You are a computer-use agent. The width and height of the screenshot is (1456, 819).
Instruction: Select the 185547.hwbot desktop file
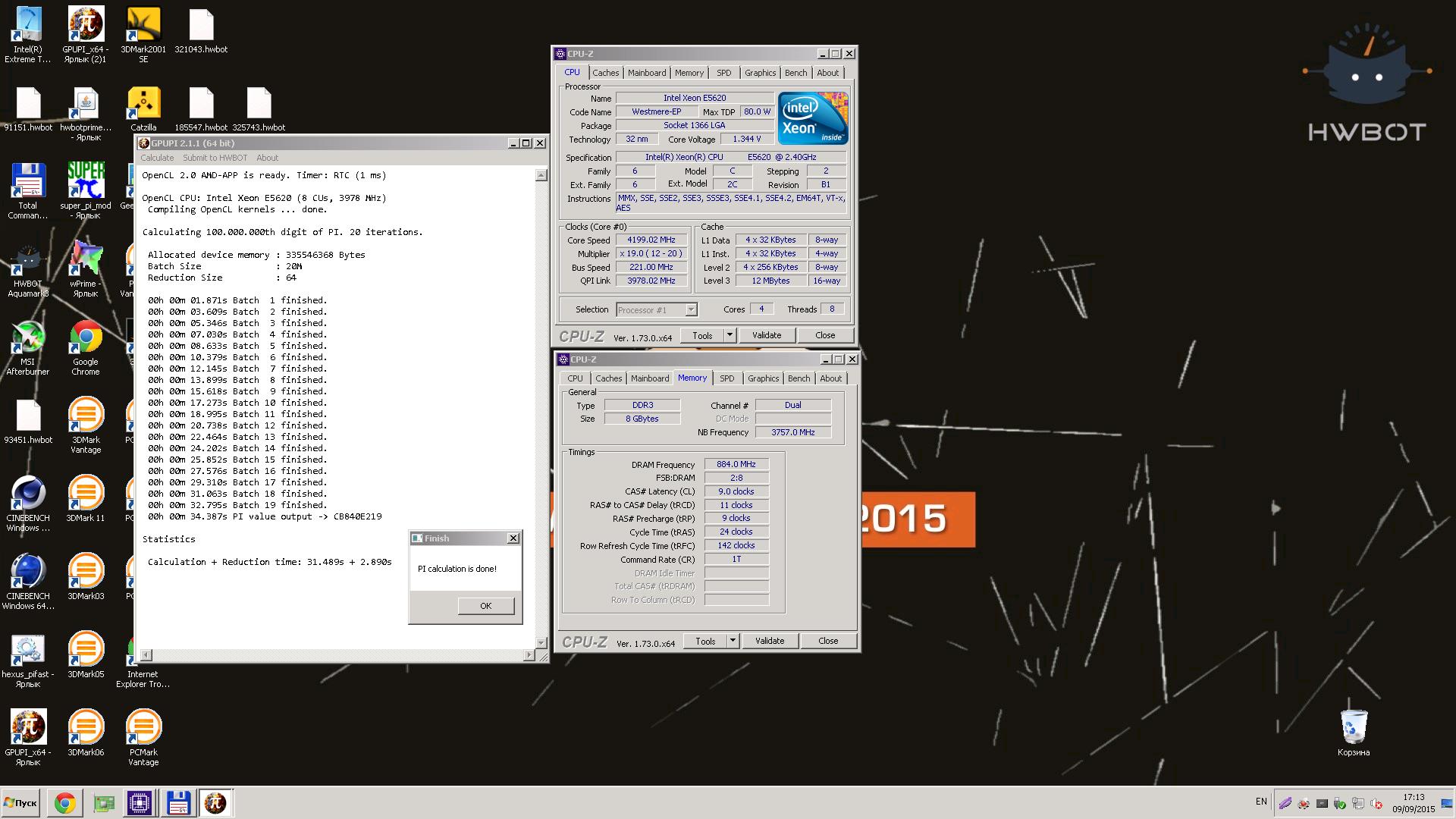[201, 109]
